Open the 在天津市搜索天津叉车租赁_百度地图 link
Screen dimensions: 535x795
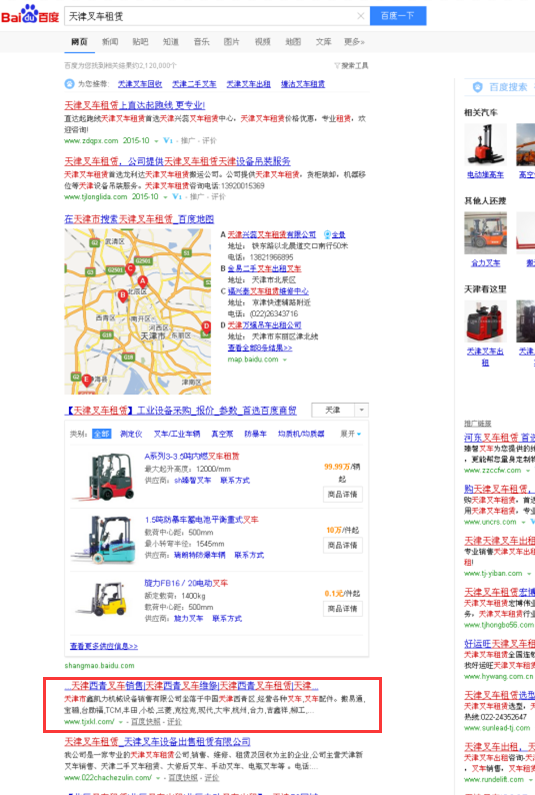click(x=139, y=219)
